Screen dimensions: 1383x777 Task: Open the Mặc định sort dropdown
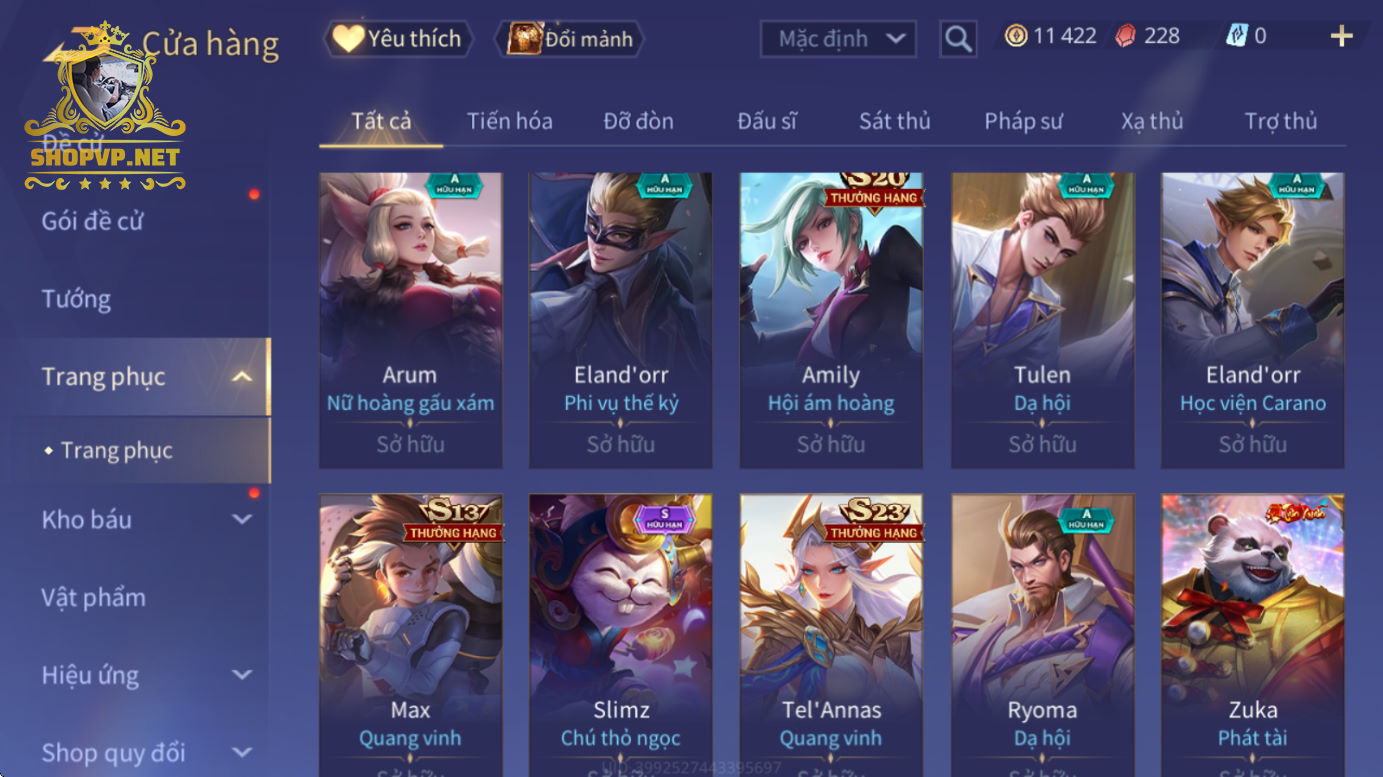(838, 39)
